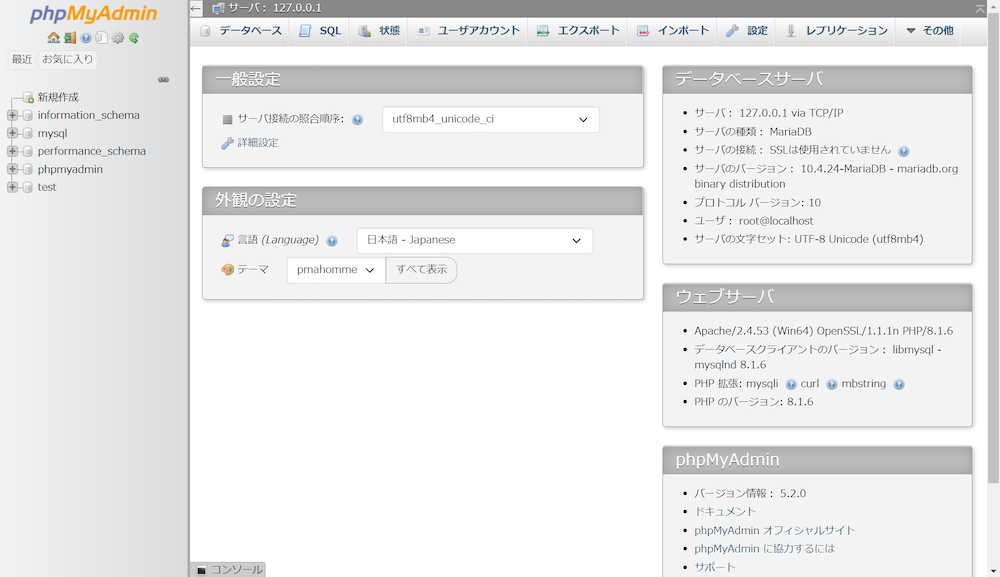Image resolution: width=1000 pixels, height=577 pixels.
Task: Select the mysql database name
Action: 52,133
